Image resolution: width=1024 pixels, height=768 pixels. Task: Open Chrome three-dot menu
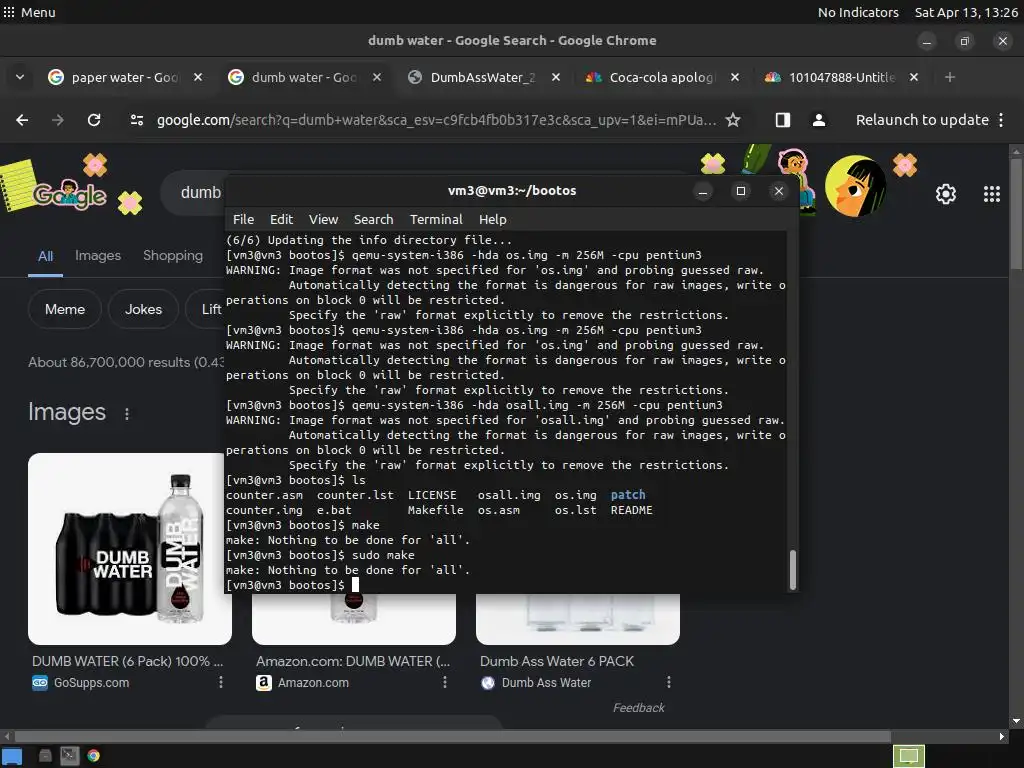click(1001, 120)
